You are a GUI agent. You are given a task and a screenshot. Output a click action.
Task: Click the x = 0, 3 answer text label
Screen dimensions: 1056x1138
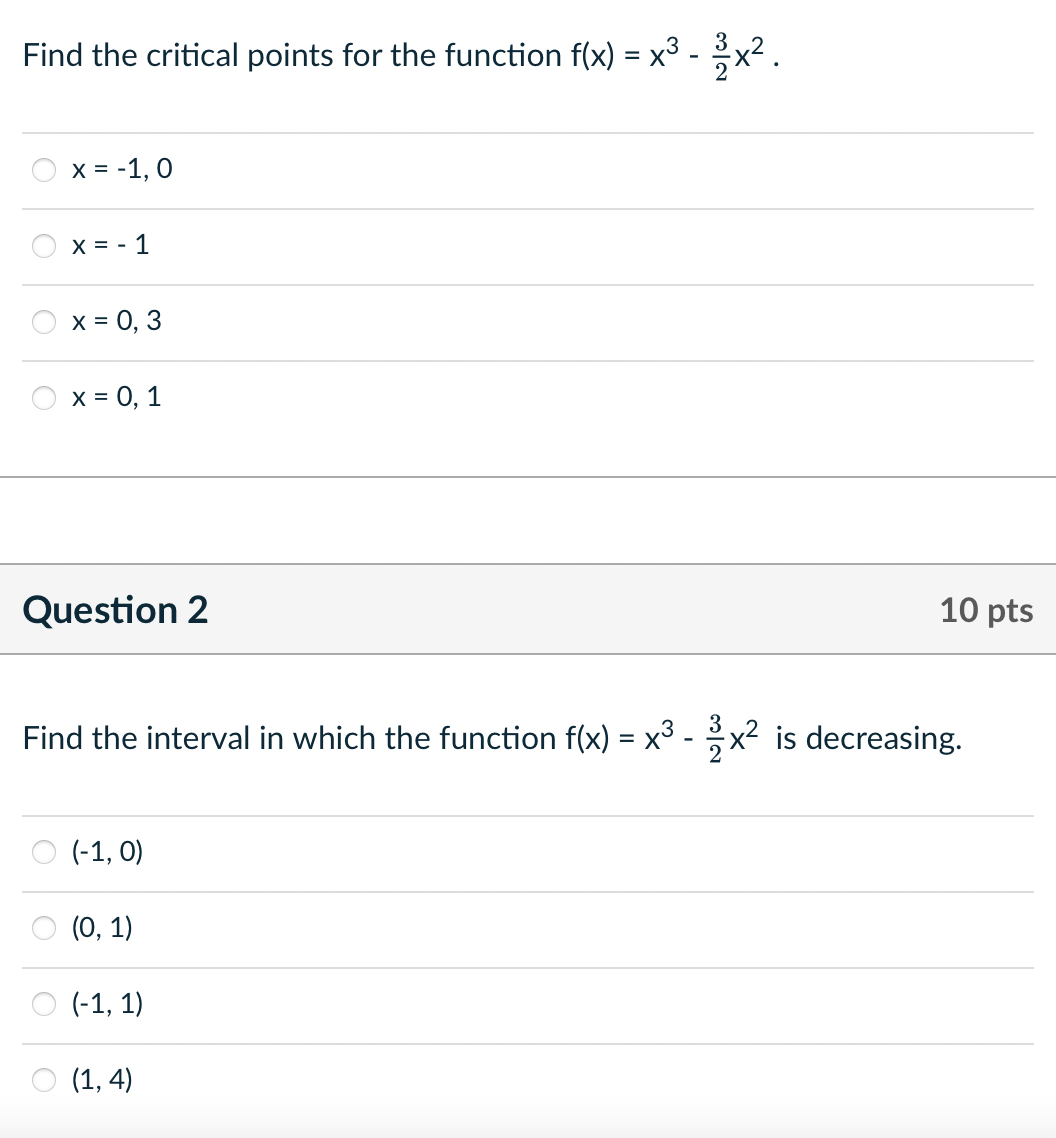click(x=117, y=321)
